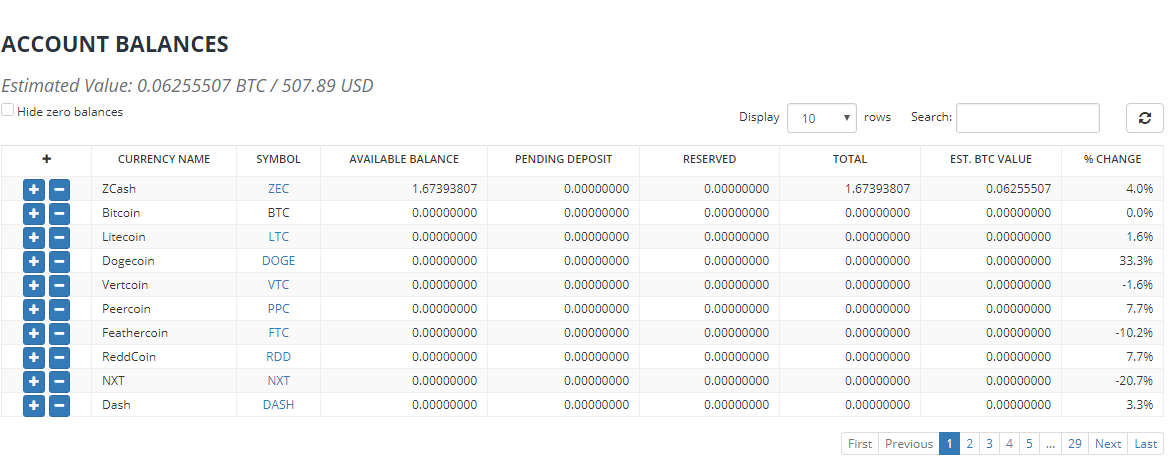This screenshot has height=473, width=1173.
Task: Click the -10.2% change for Feathercoin
Action: 1133,333
